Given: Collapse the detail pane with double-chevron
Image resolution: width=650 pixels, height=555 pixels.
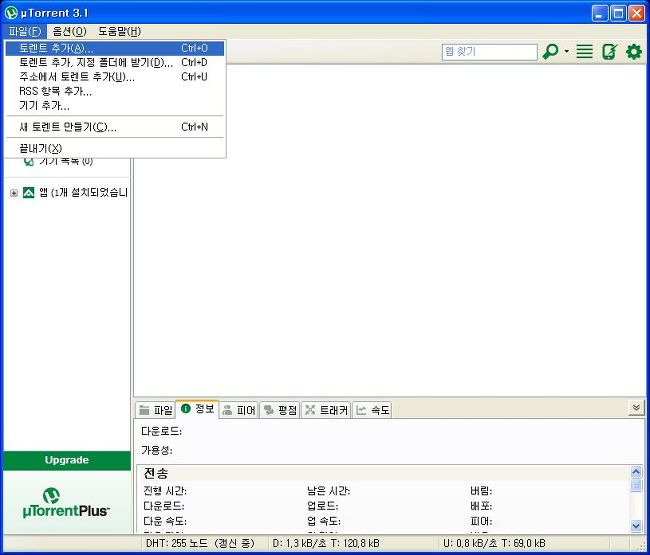Looking at the screenshot, I should (x=636, y=408).
